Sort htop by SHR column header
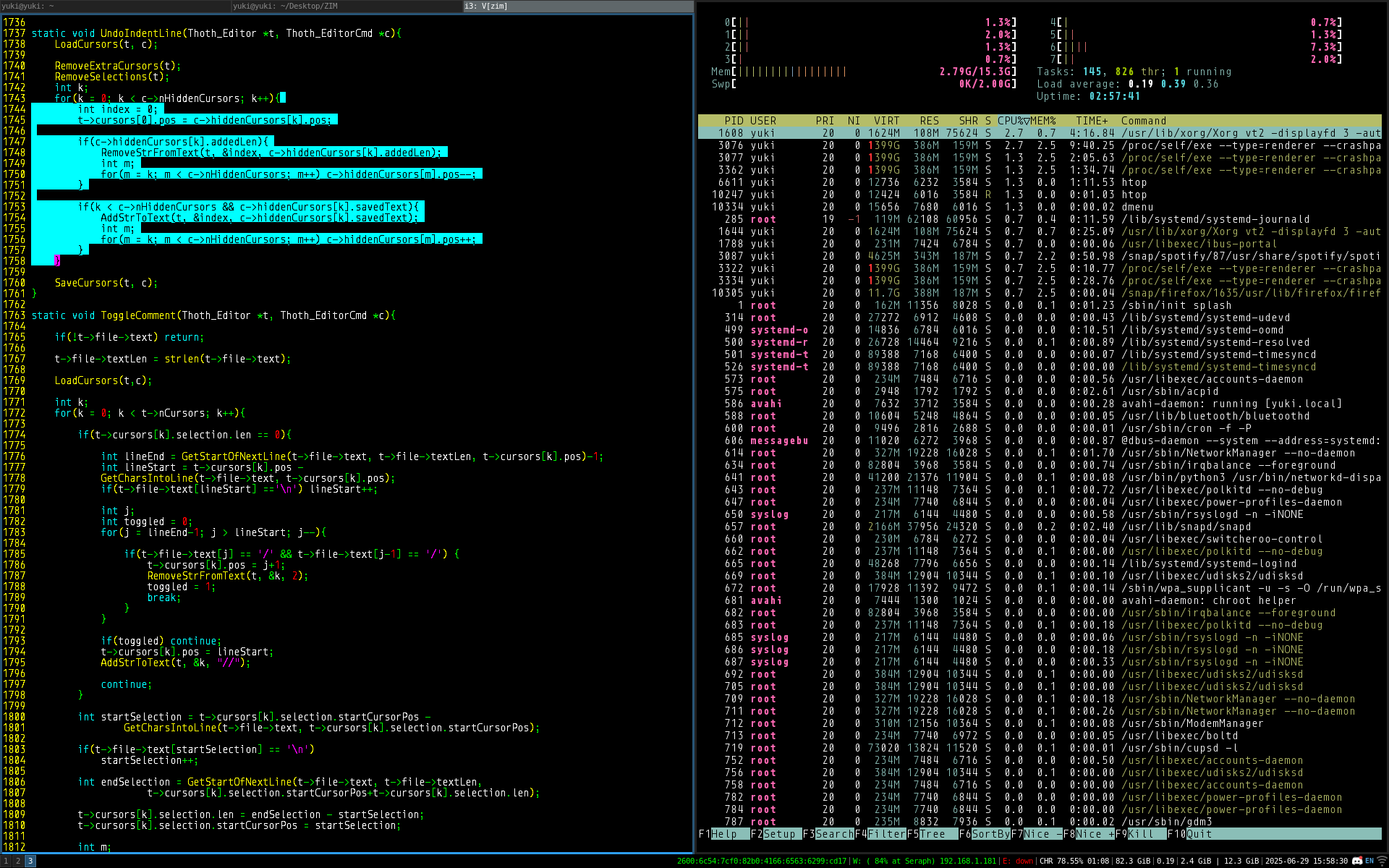Screen dimensions: 1389x868 point(969,121)
